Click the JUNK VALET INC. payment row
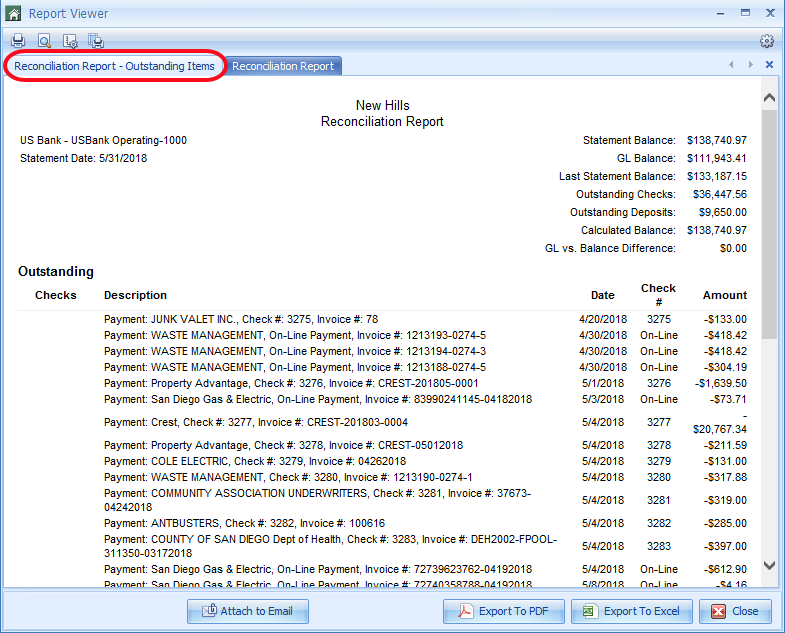This screenshot has width=785, height=633. [240, 319]
